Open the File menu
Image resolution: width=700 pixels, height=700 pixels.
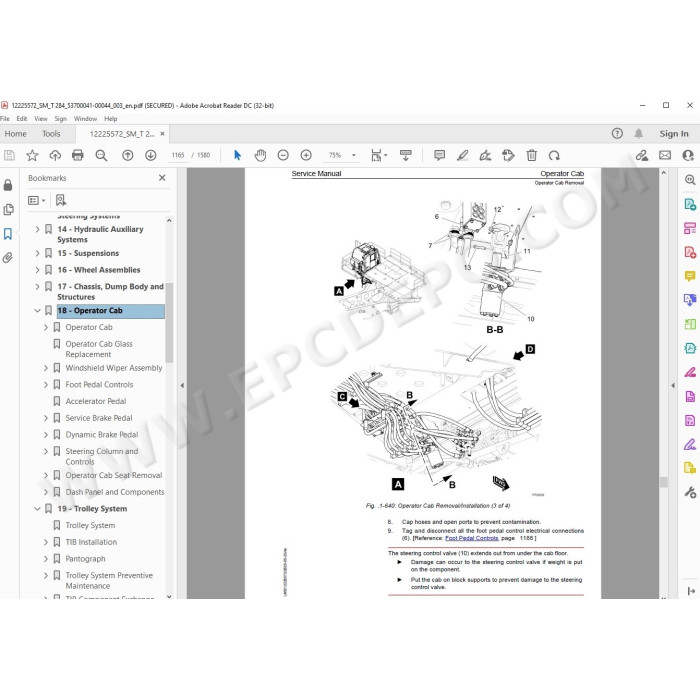pyautogui.click(x=5, y=119)
